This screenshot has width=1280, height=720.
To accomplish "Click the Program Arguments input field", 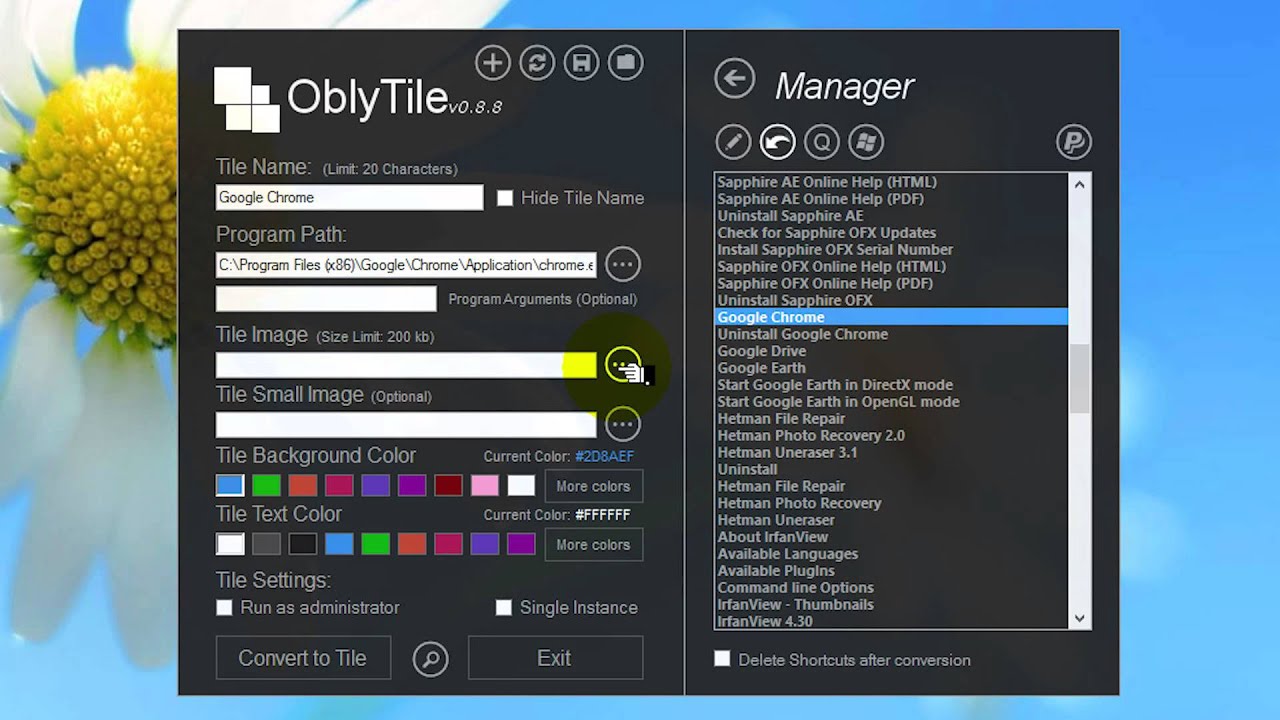I will click(326, 299).
